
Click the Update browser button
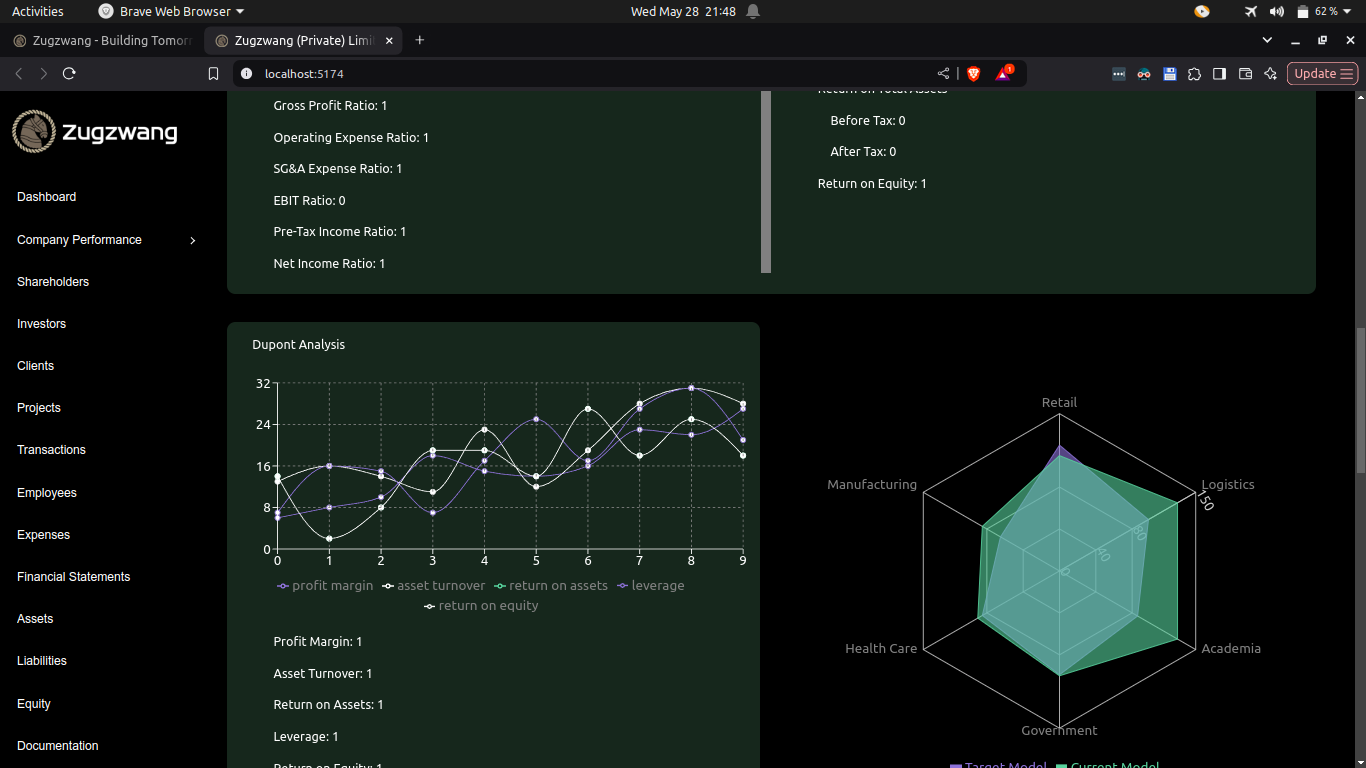[1322, 73]
